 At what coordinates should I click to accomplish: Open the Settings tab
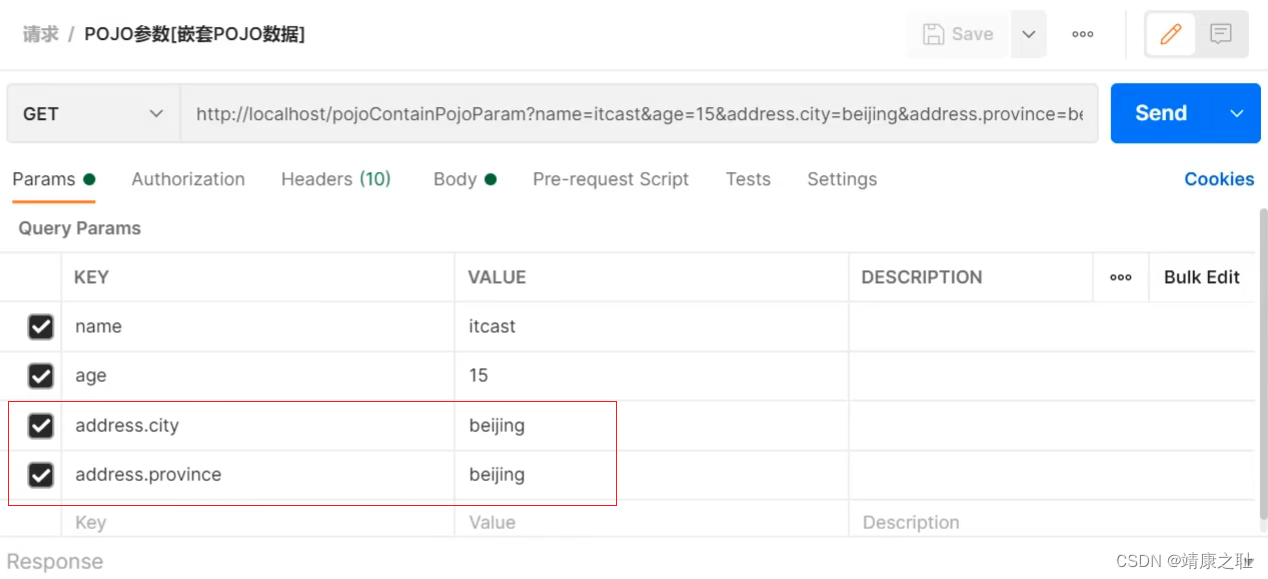tap(842, 179)
